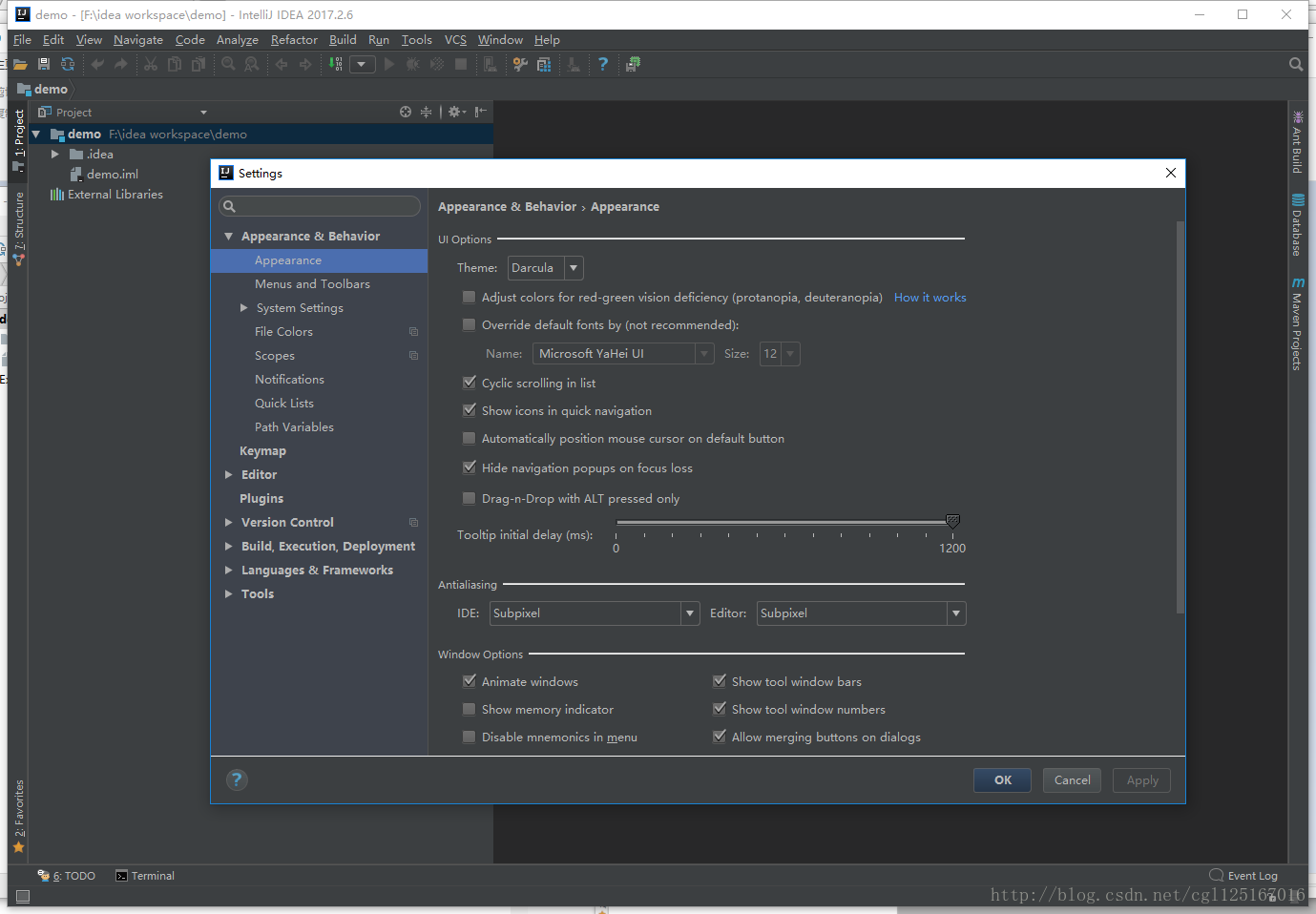Enable Drag-n-Drop with ALT pressed only

click(x=469, y=498)
